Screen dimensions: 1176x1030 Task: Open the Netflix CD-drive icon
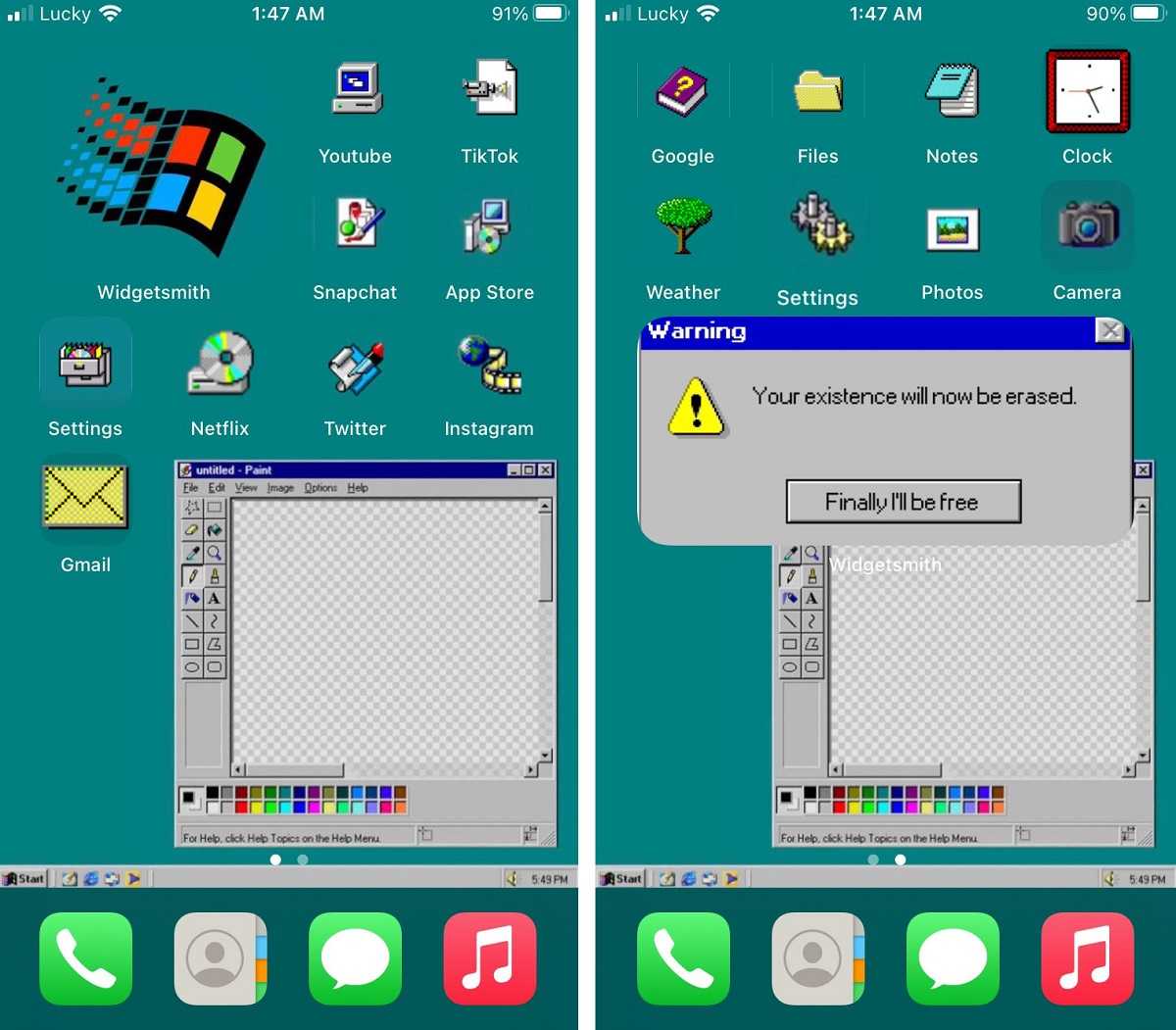click(220, 364)
